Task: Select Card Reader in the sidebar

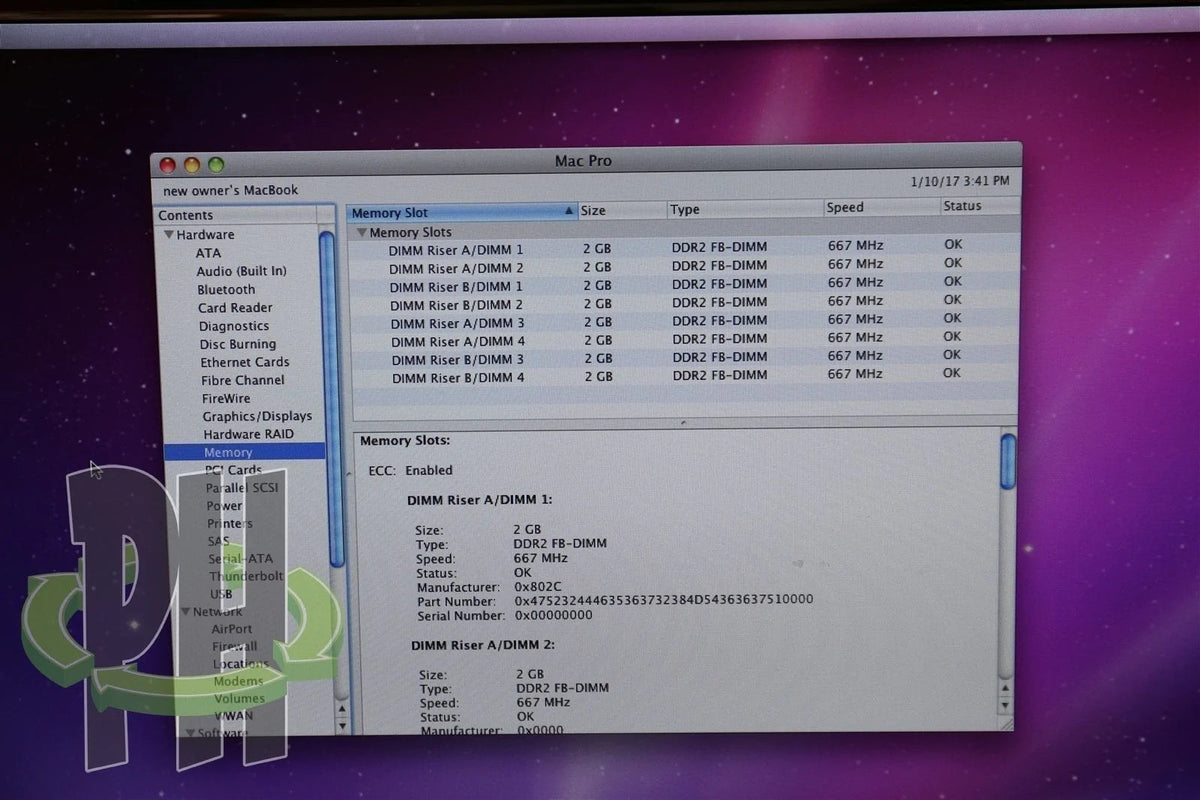Action: coord(235,308)
